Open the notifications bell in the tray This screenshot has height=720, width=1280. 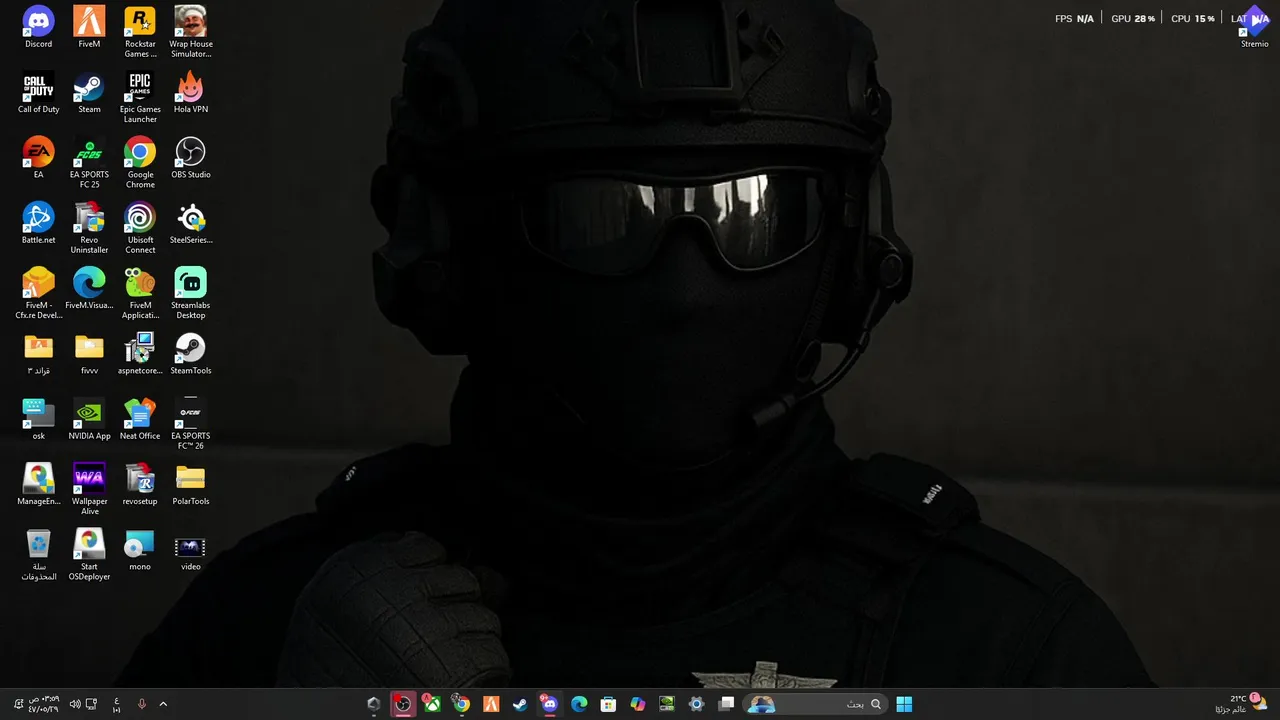pos(17,704)
